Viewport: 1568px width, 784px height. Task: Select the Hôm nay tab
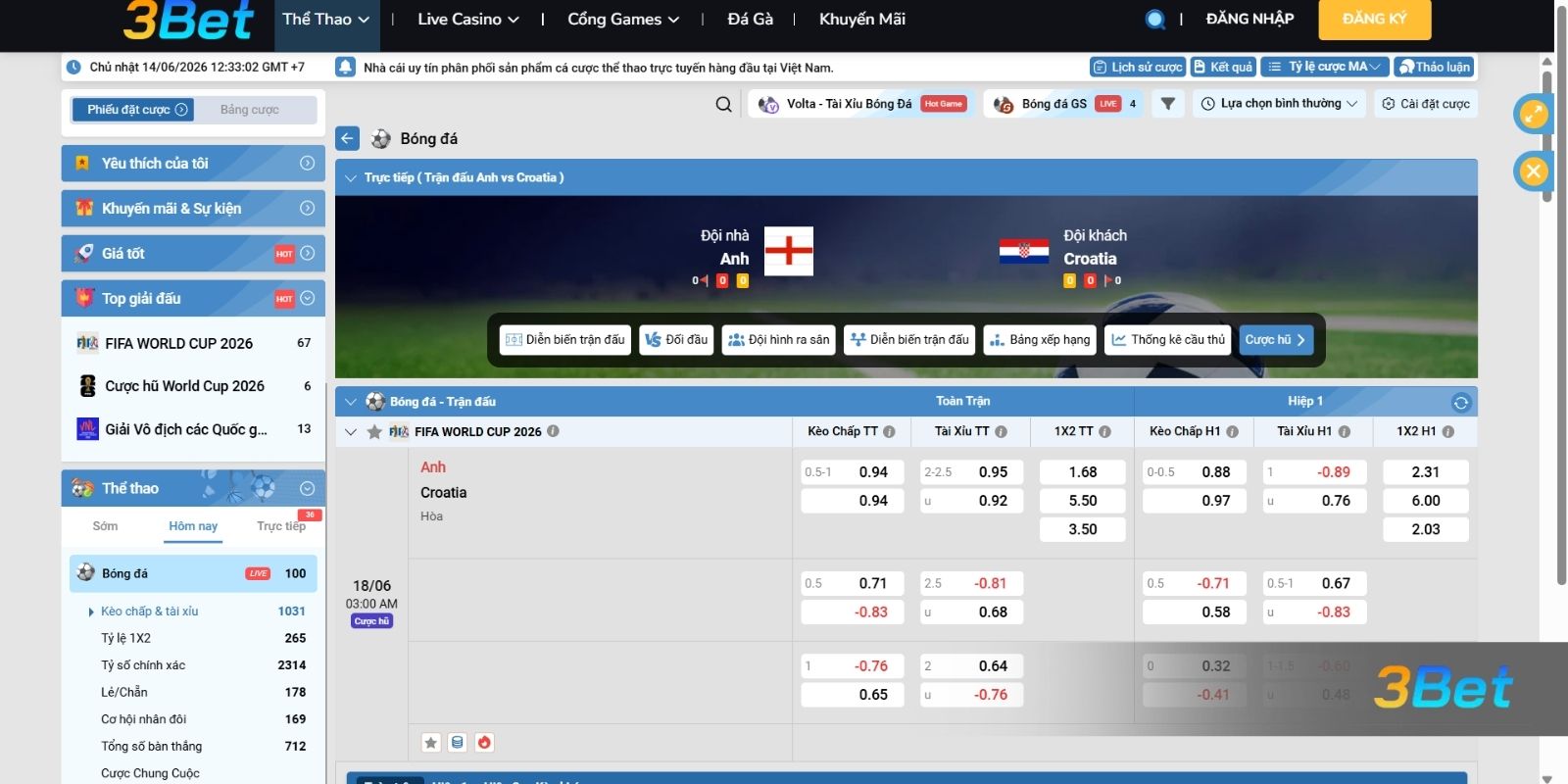click(x=193, y=526)
